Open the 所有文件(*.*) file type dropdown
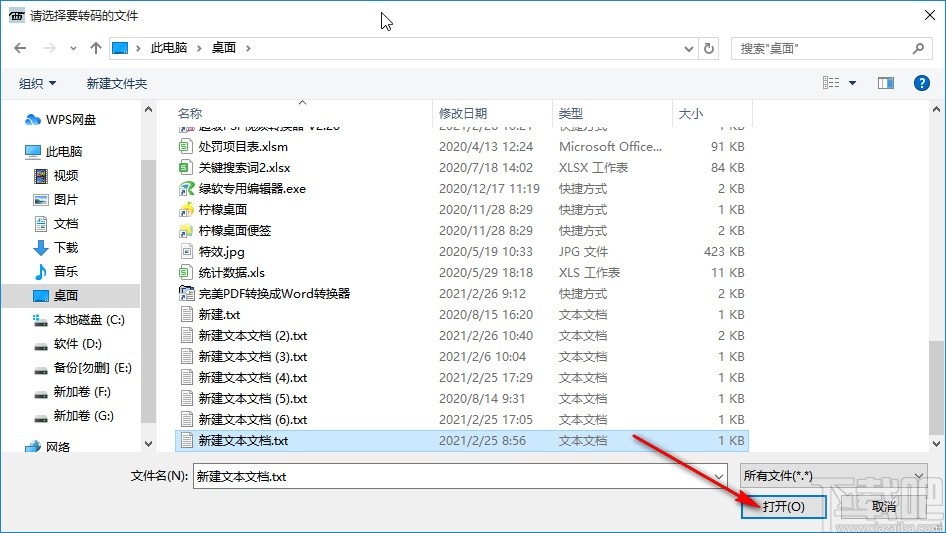The width and height of the screenshot is (946, 533). click(x=833, y=476)
